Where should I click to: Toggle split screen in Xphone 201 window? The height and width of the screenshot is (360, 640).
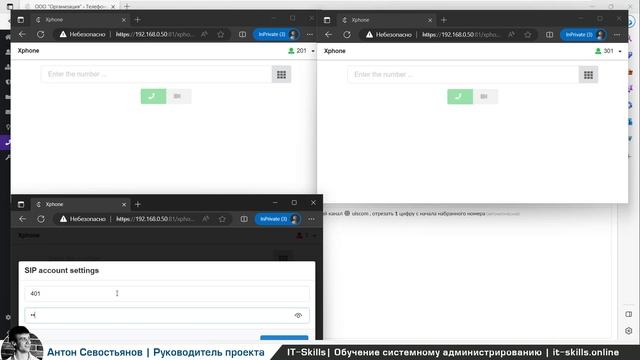tap(242, 35)
